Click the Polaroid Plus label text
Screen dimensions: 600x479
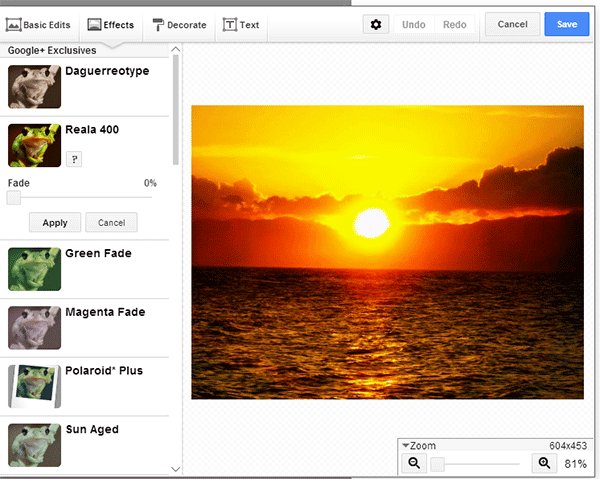(104, 371)
